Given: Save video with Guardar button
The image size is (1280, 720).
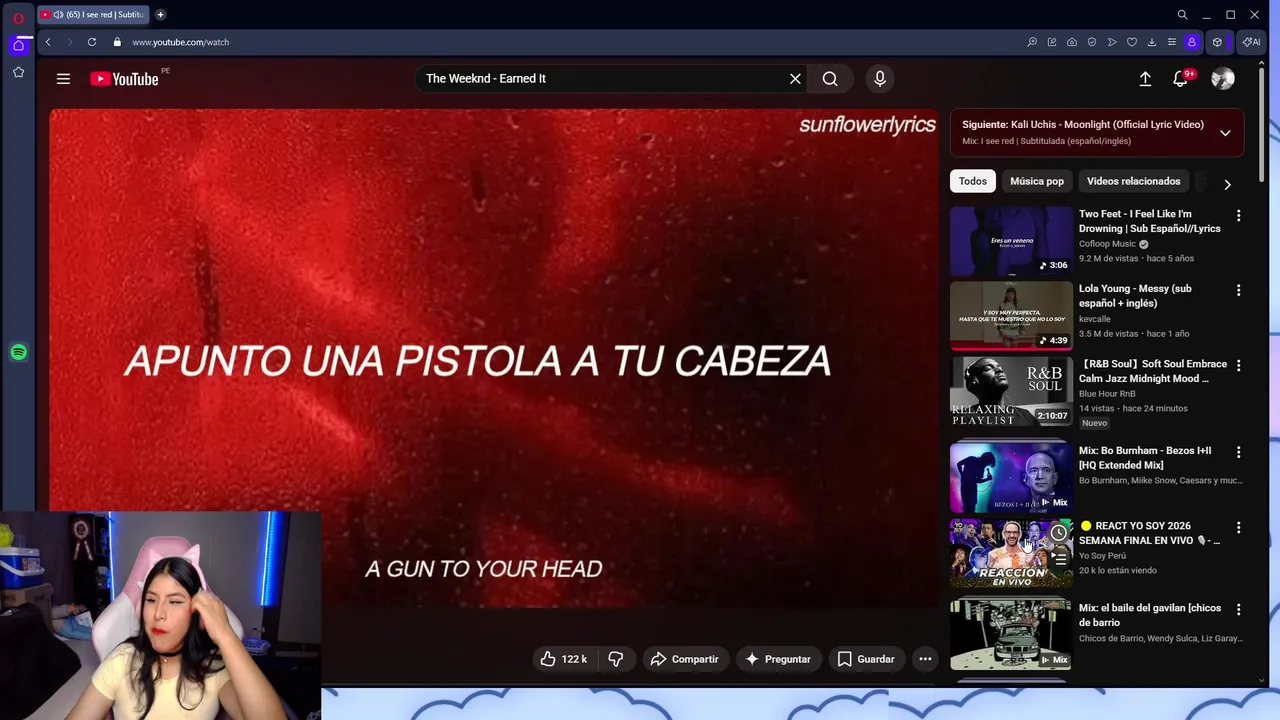Looking at the screenshot, I should click(x=866, y=659).
